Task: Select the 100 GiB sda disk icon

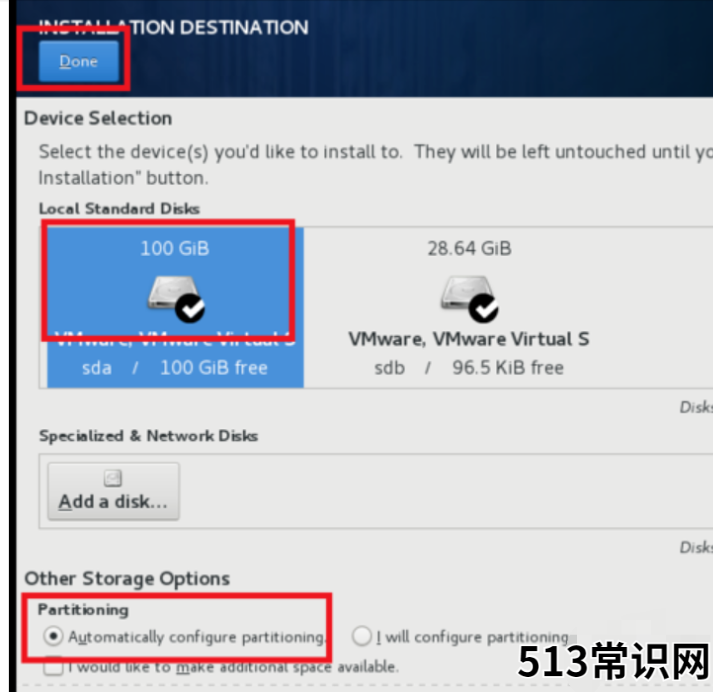Action: [172, 293]
